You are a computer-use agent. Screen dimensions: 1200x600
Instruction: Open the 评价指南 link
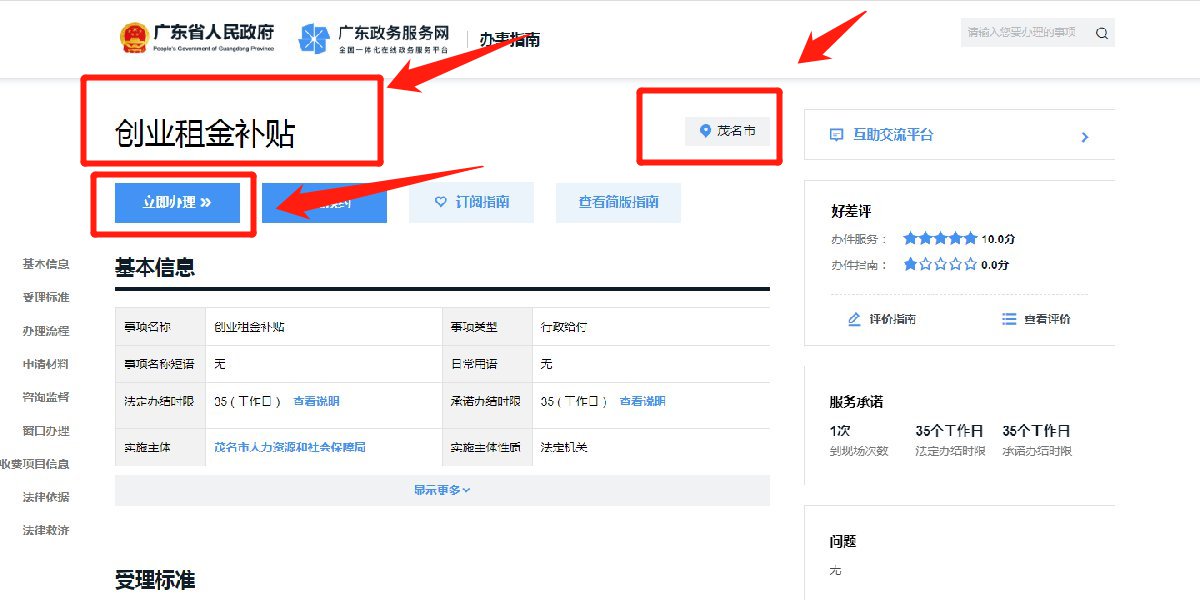pos(892,319)
